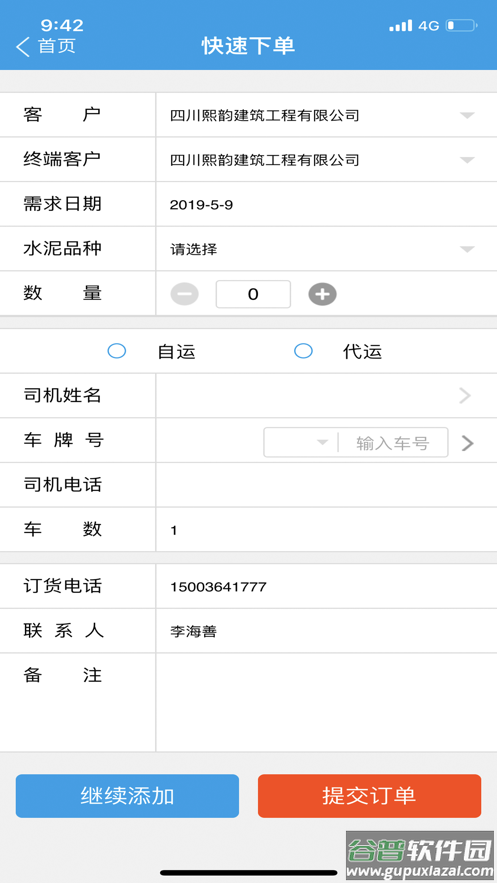497x883 pixels.
Task: Click into the 备注 remarks field
Action: (x=326, y=702)
